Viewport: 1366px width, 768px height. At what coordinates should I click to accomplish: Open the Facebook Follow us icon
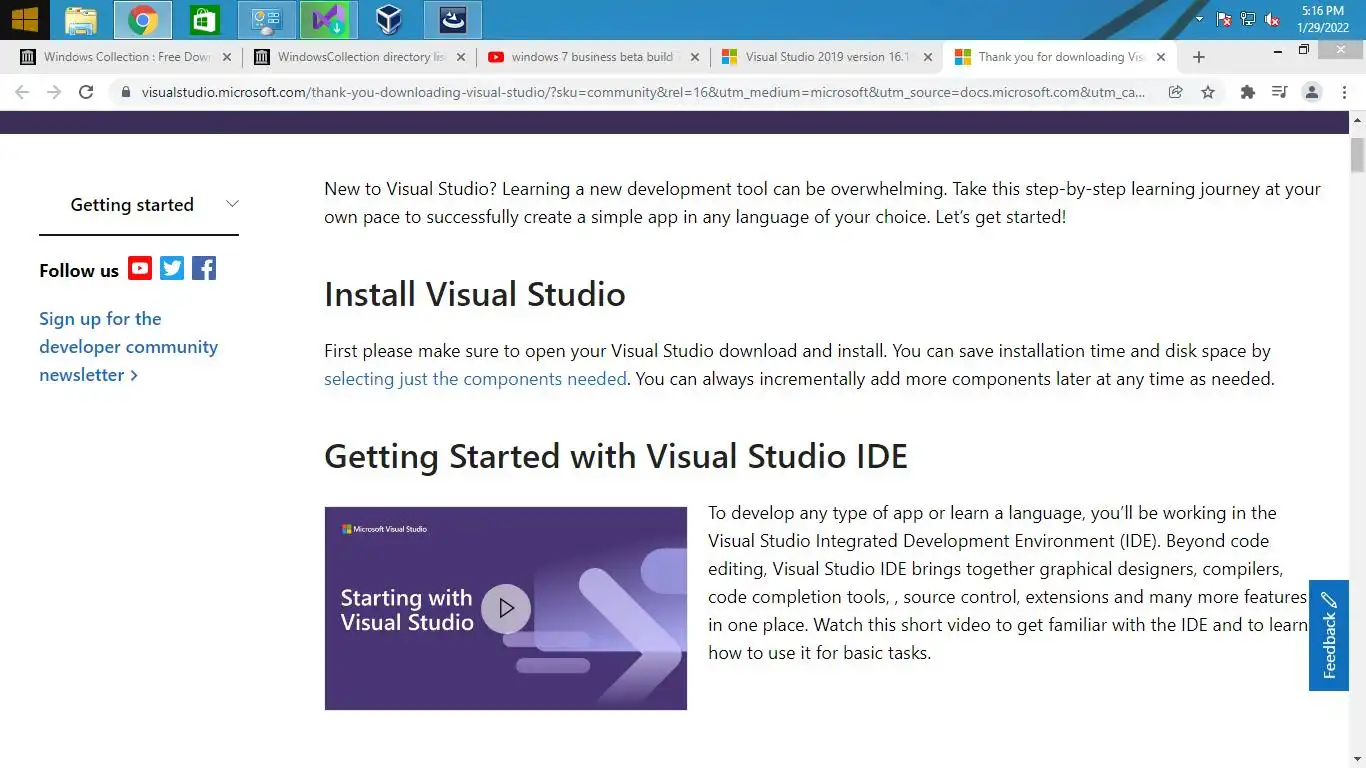[204, 268]
